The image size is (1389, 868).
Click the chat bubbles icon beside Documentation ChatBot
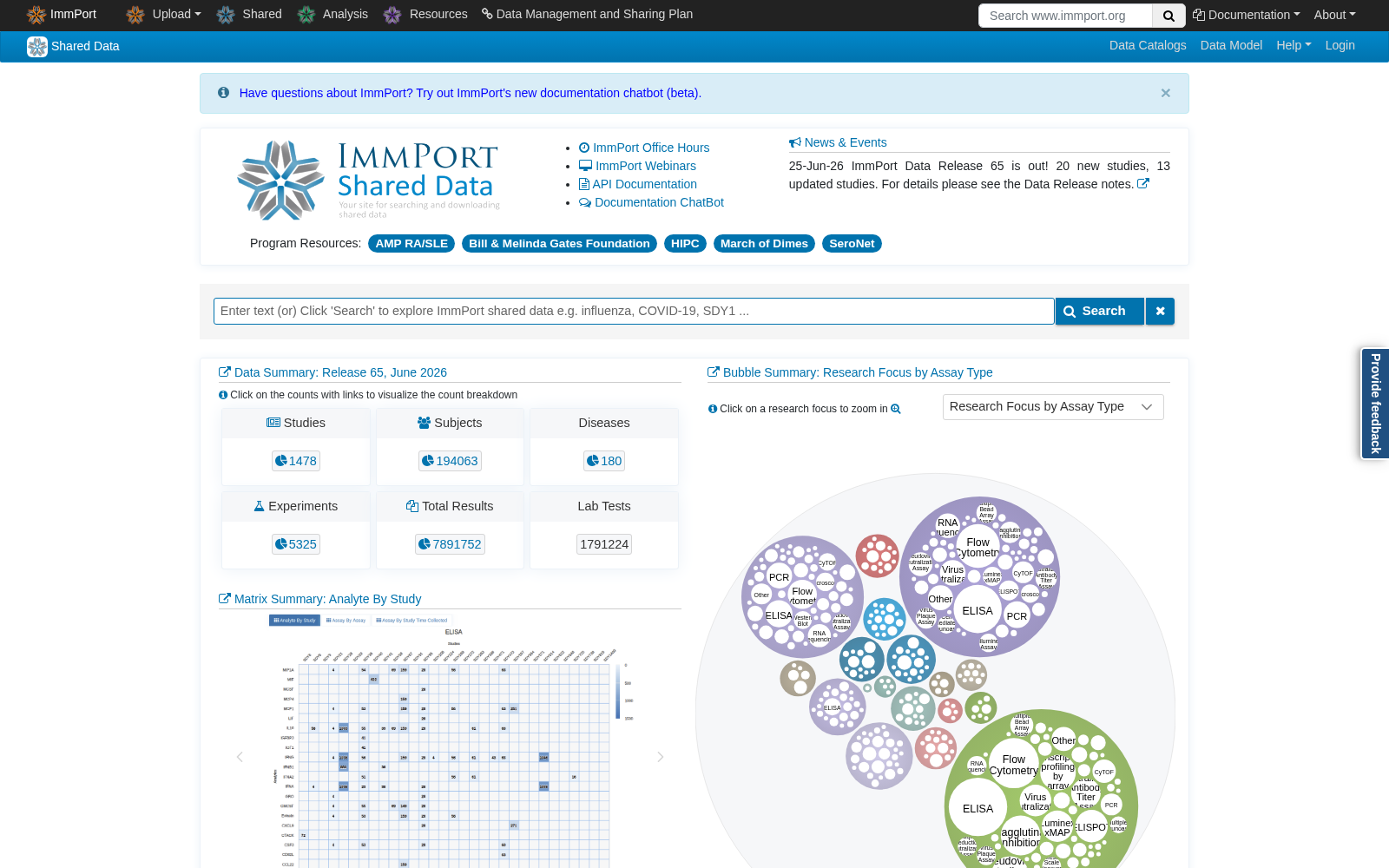[x=585, y=202]
